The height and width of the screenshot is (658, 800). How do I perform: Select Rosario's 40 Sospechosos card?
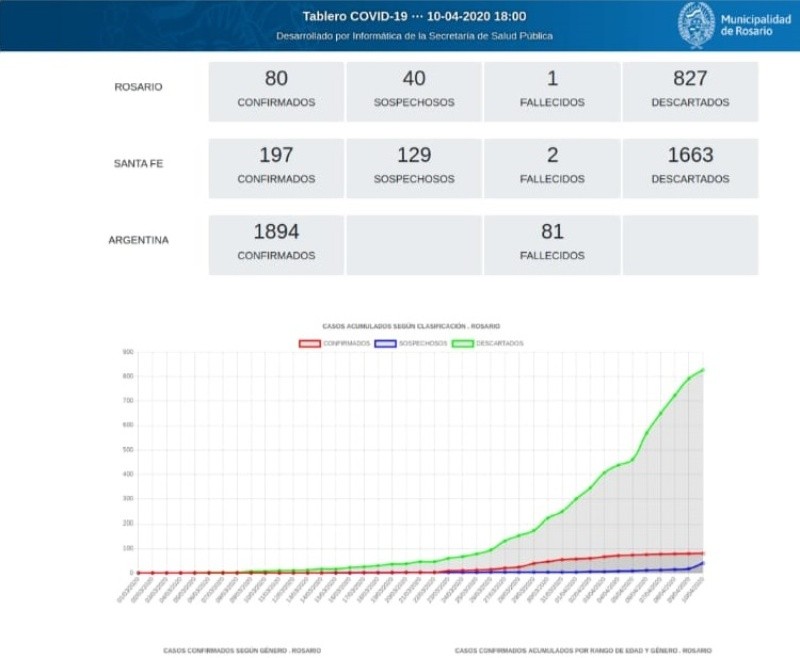[414, 91]
